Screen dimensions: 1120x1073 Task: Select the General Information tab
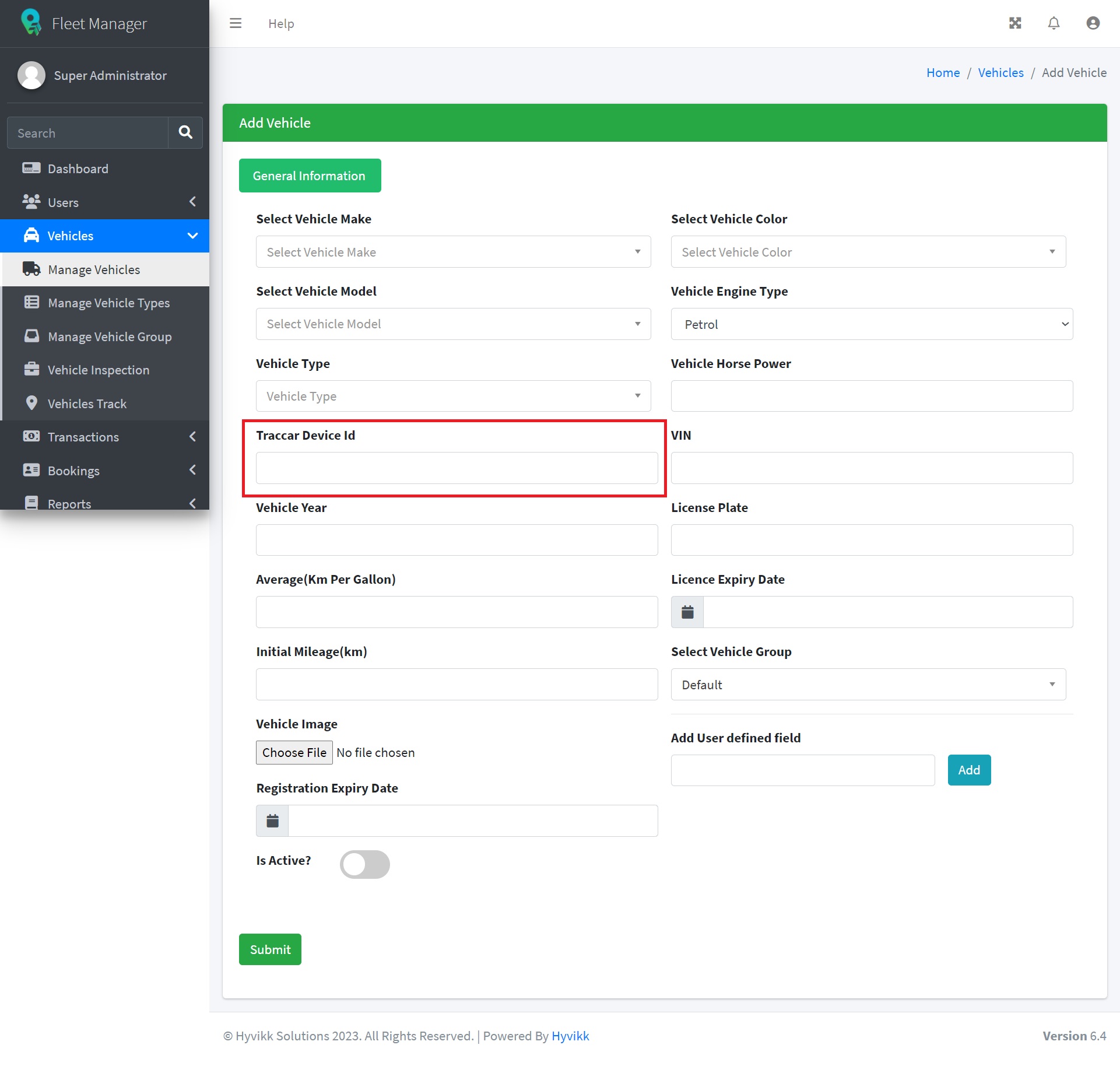[x=310, y=176]
